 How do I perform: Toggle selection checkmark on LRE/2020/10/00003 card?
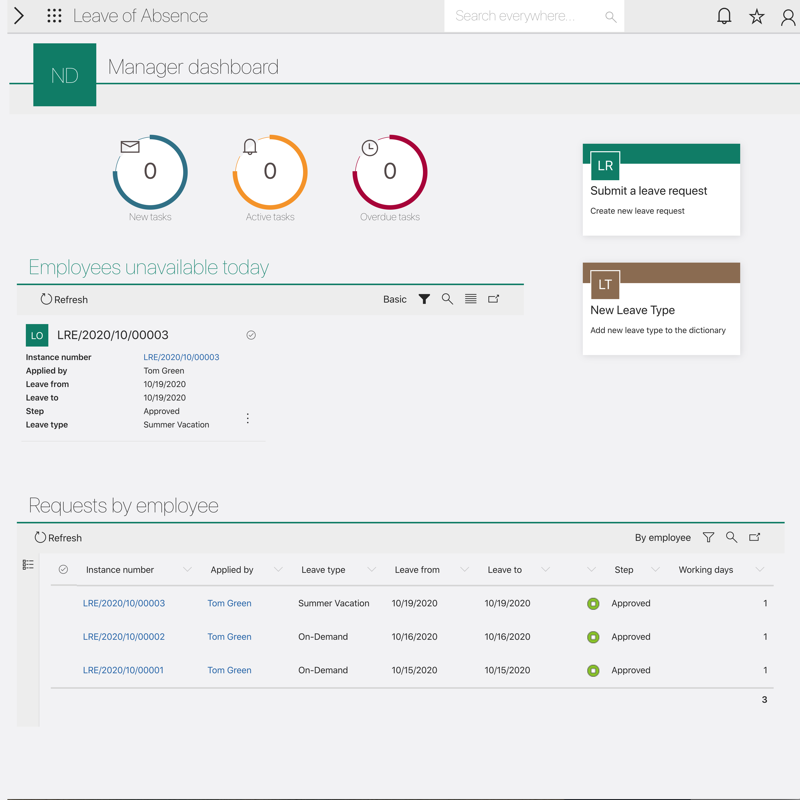click(251, 335)
